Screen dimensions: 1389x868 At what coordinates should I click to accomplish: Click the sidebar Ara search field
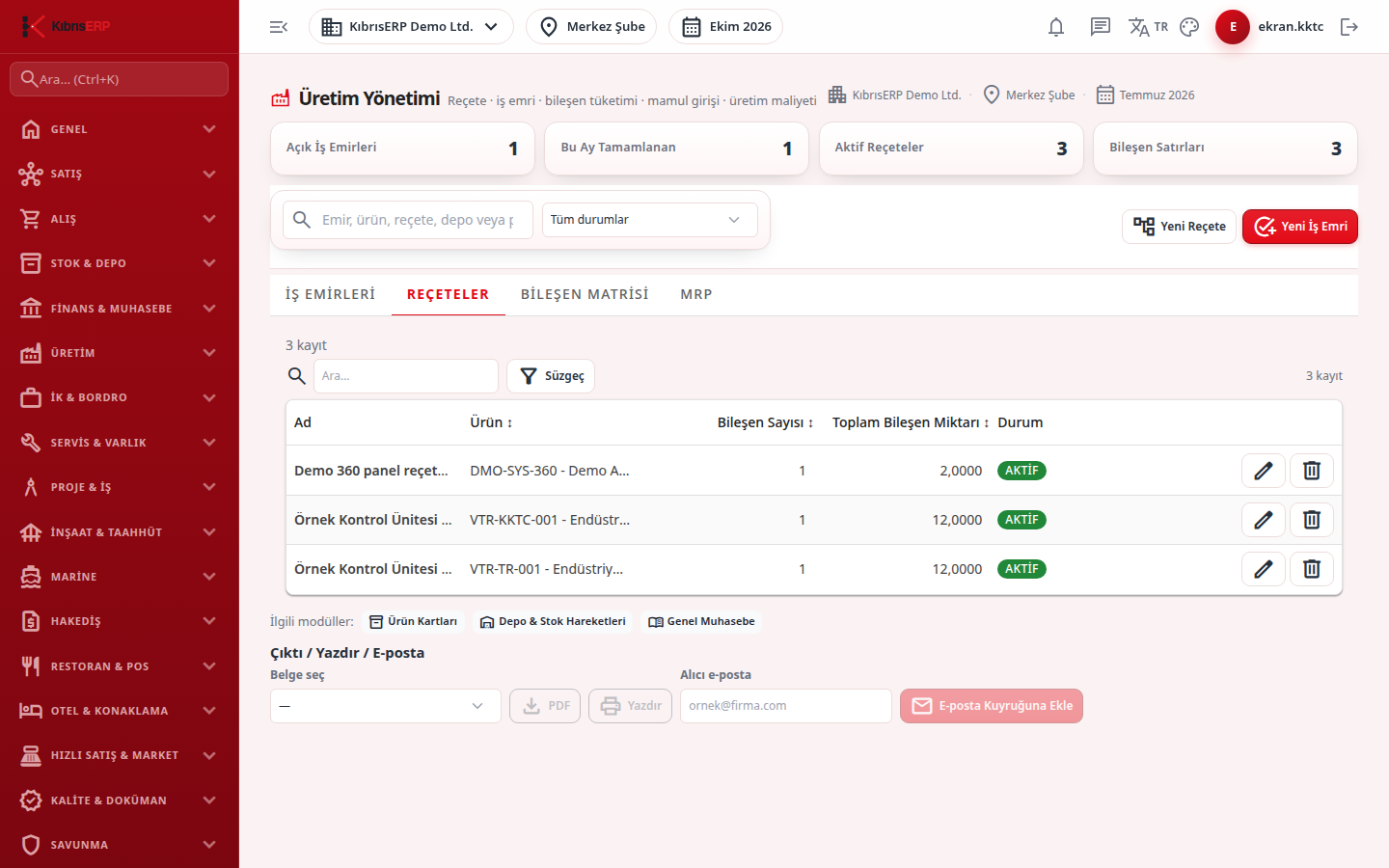pyautogui.click(x=120, y=79)
